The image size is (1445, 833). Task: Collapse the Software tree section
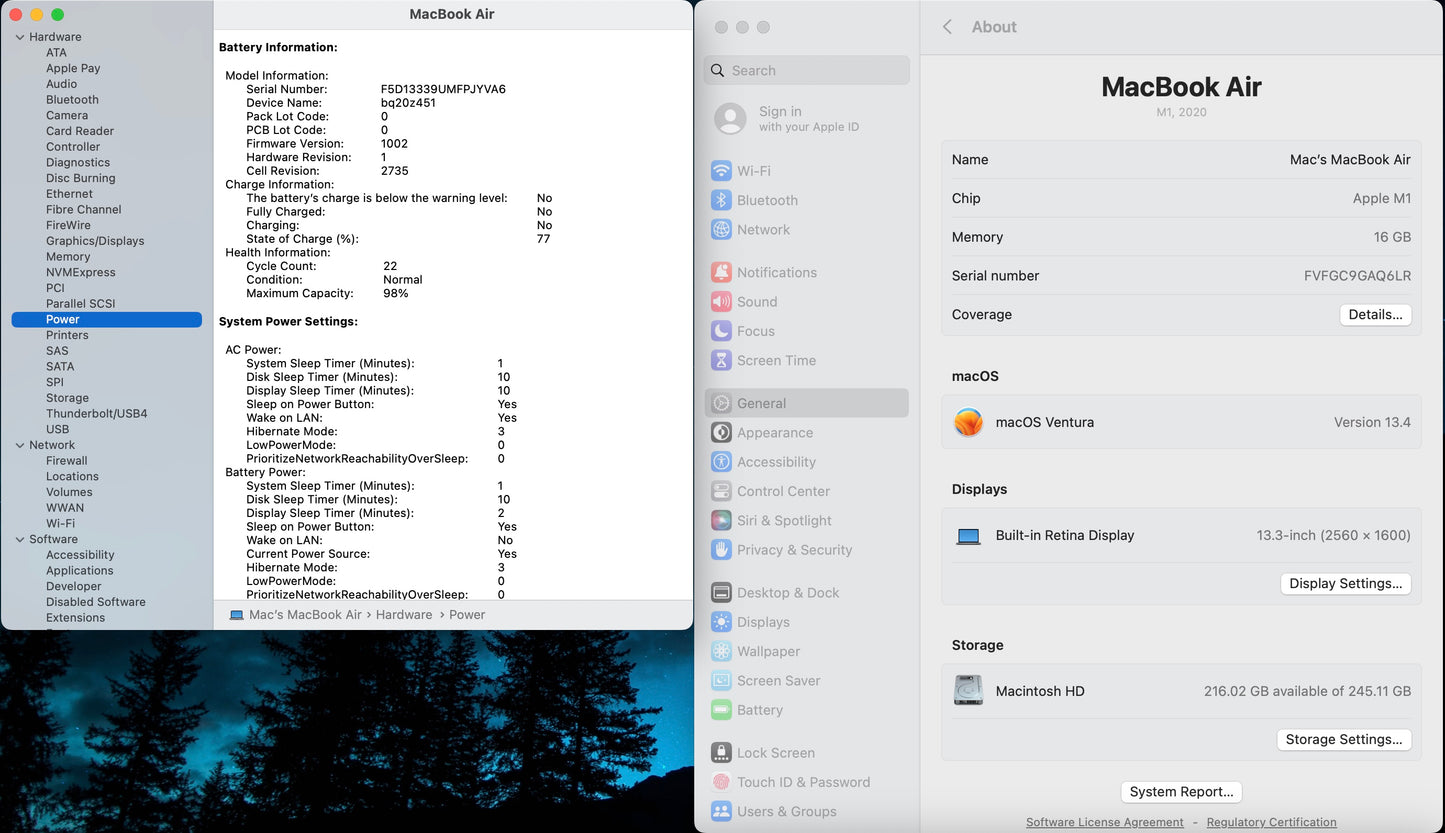19,539
